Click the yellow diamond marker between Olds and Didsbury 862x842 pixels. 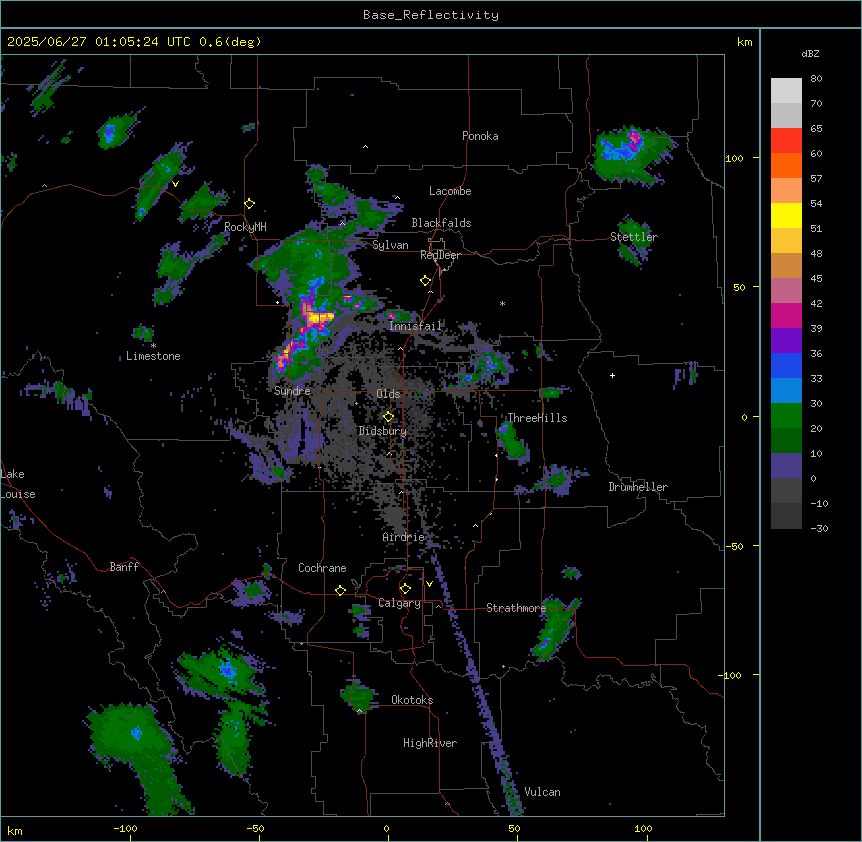388,417
